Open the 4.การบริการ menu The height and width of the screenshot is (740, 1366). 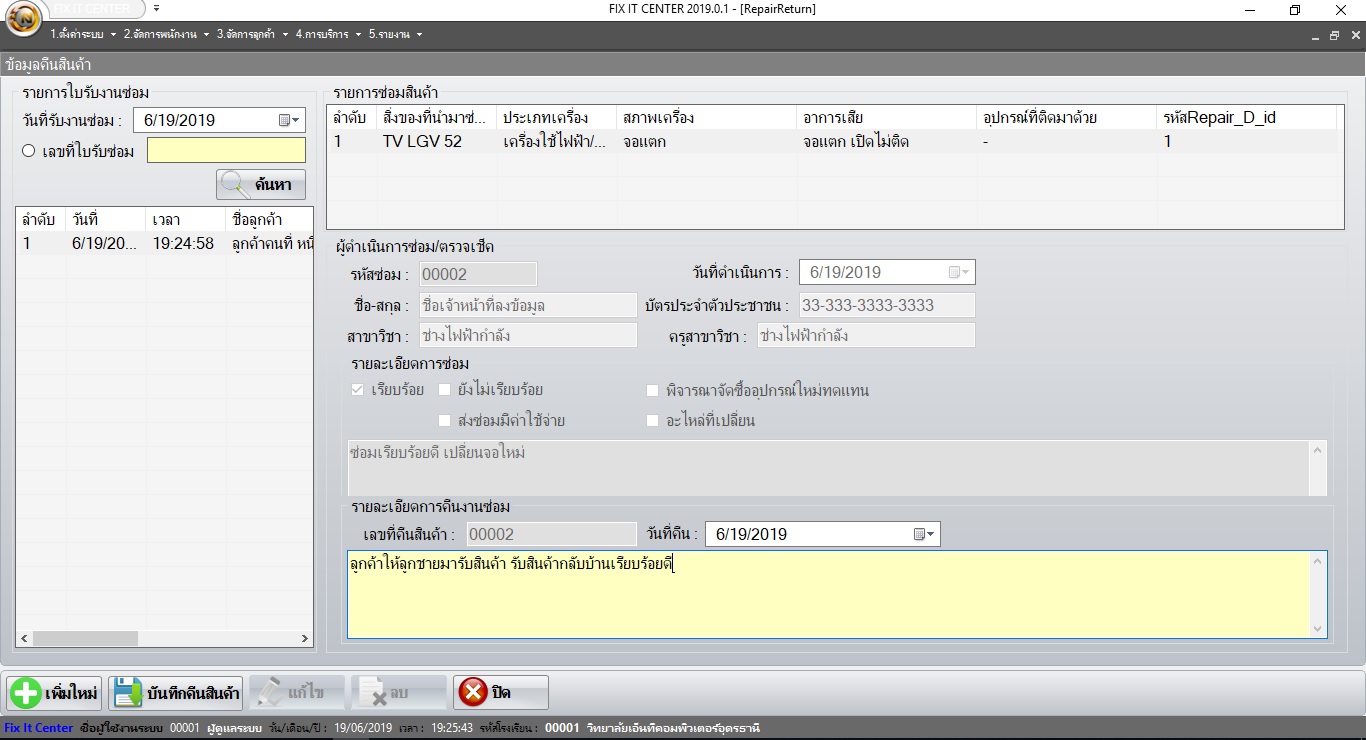click(322, 33)
